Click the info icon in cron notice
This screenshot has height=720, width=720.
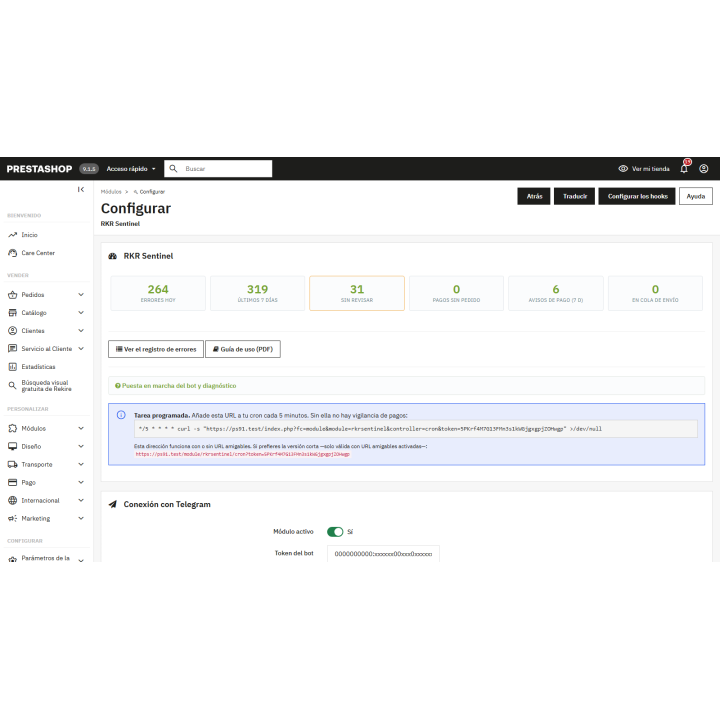click(x=121, y=415)
